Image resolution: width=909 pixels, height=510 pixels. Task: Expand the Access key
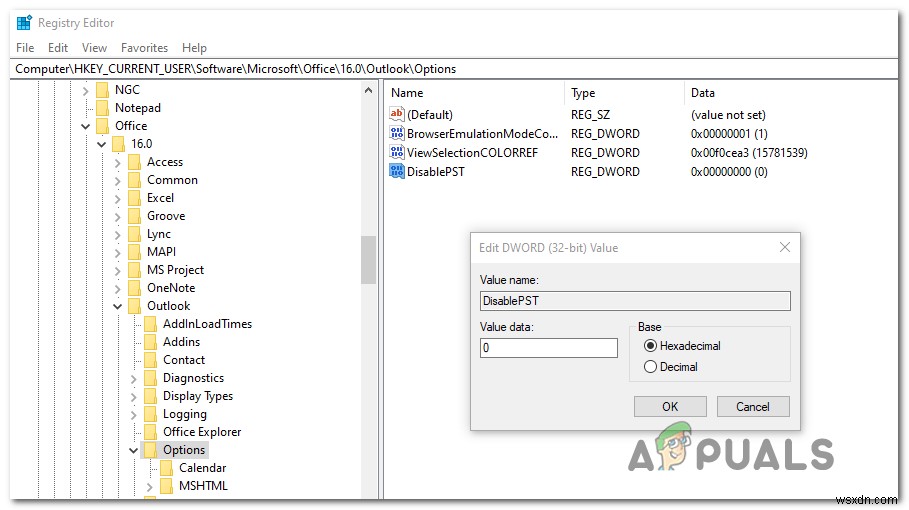(118, 162)
